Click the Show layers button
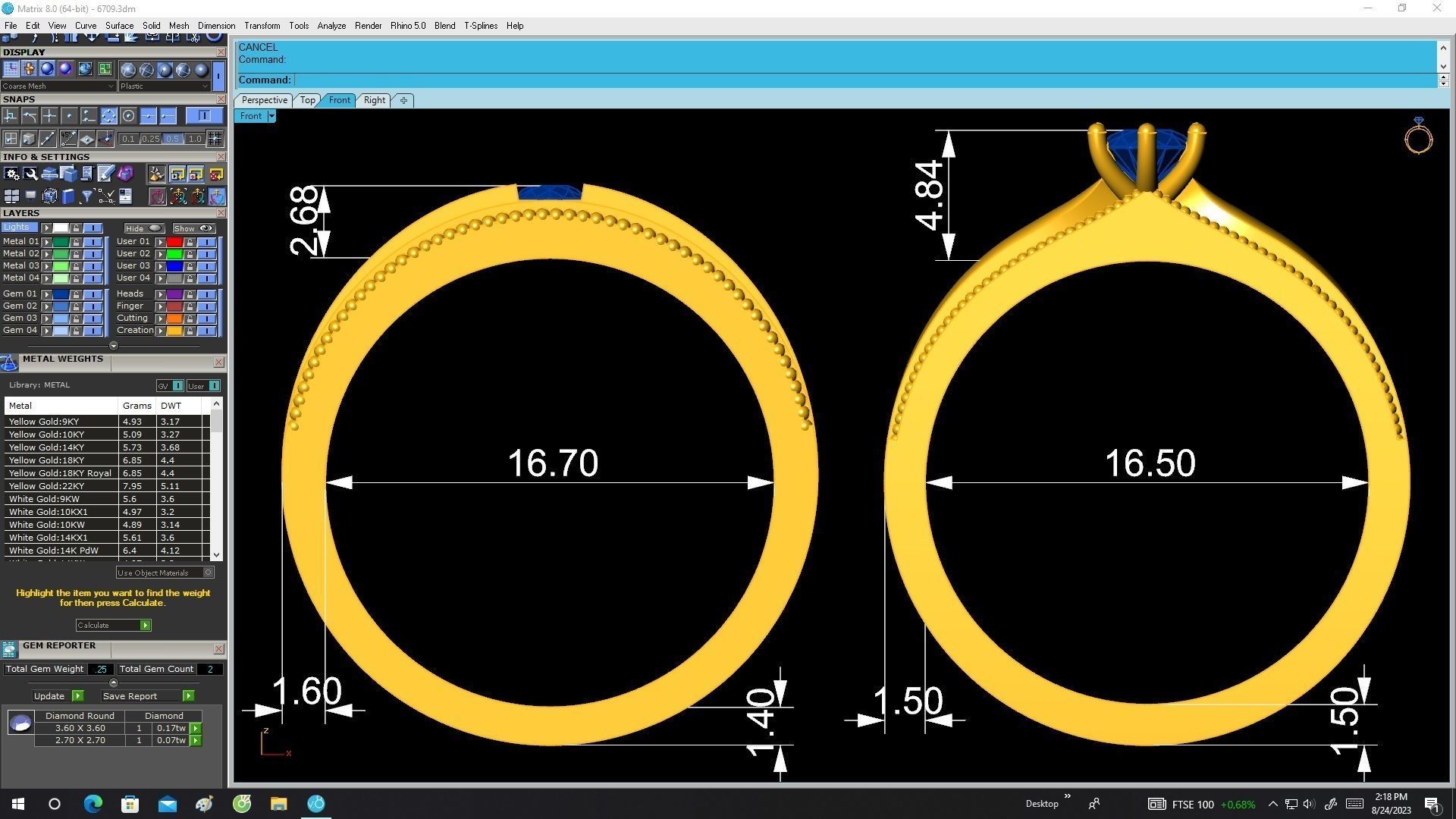The width and height of the screenshot is (1456, 819). [194, 228]
